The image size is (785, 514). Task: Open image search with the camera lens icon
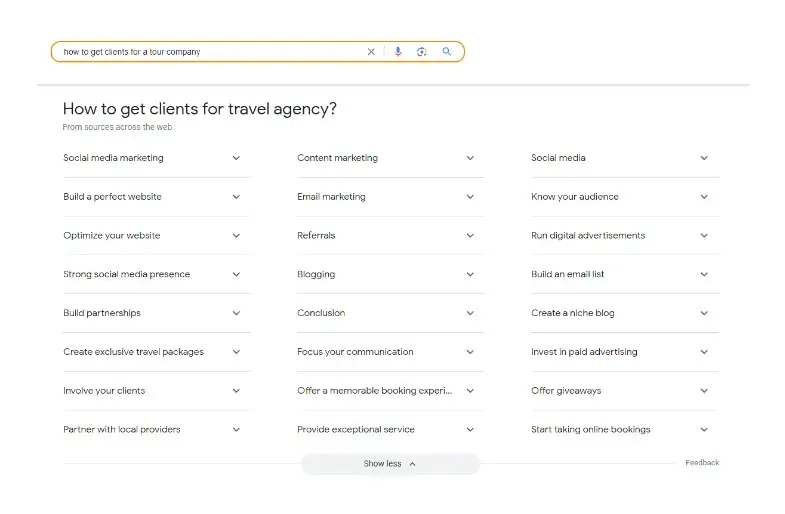click(x=422, y=52)
